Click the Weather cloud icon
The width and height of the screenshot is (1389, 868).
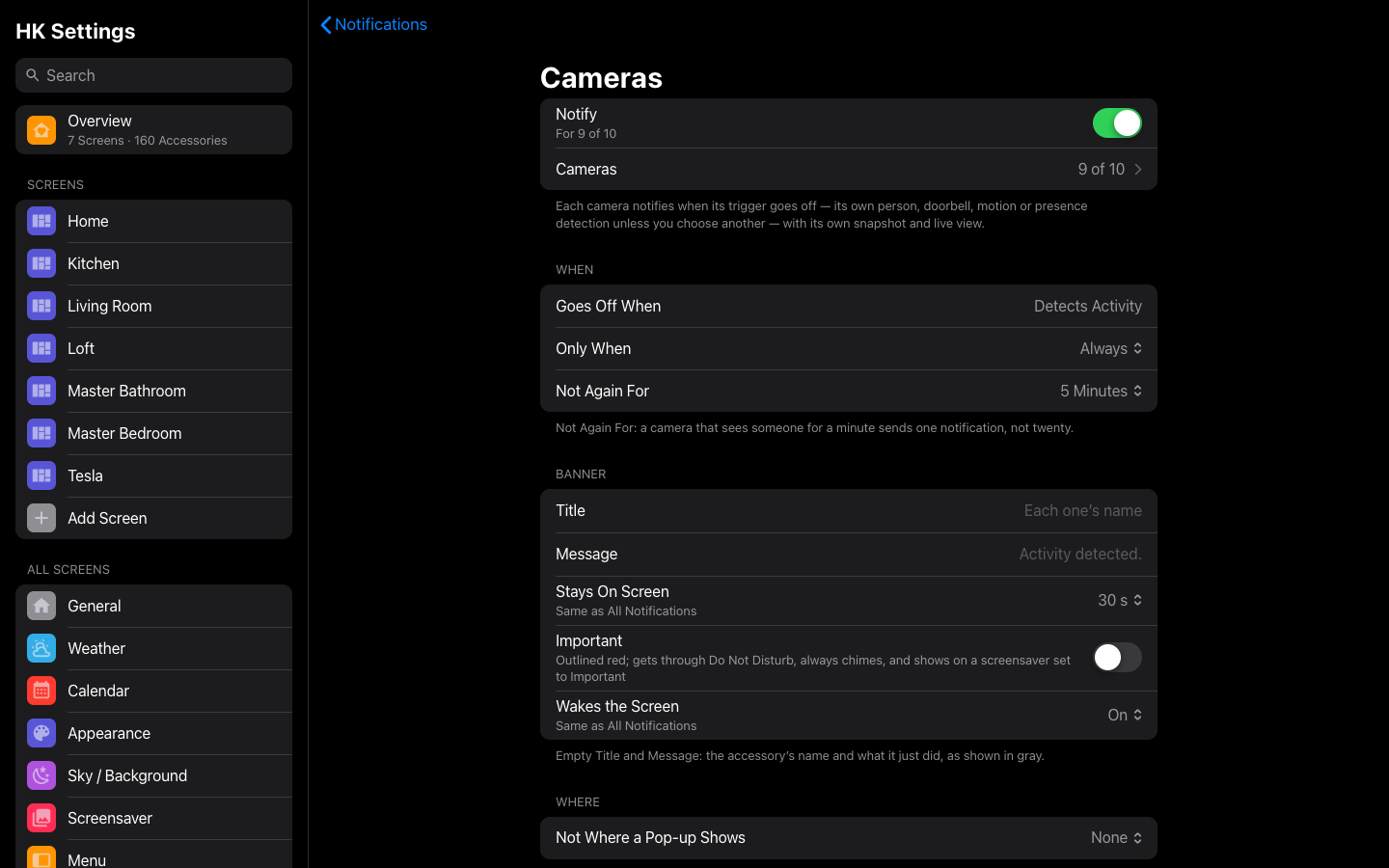coord(41,648)
